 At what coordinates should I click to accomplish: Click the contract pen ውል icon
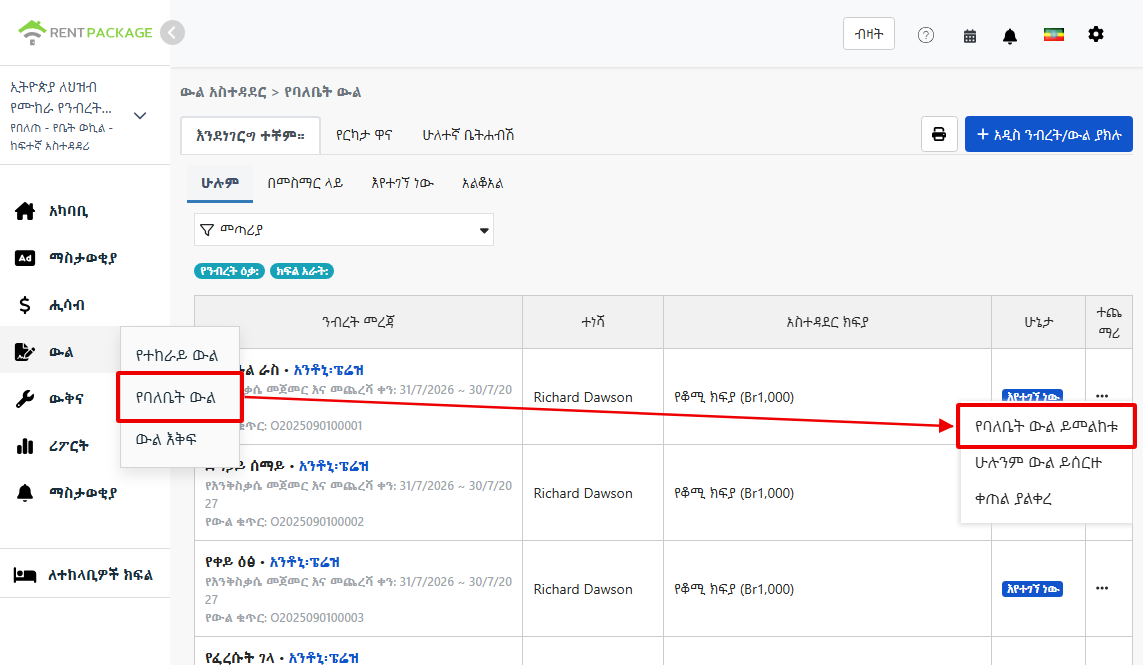pos(25,352)
